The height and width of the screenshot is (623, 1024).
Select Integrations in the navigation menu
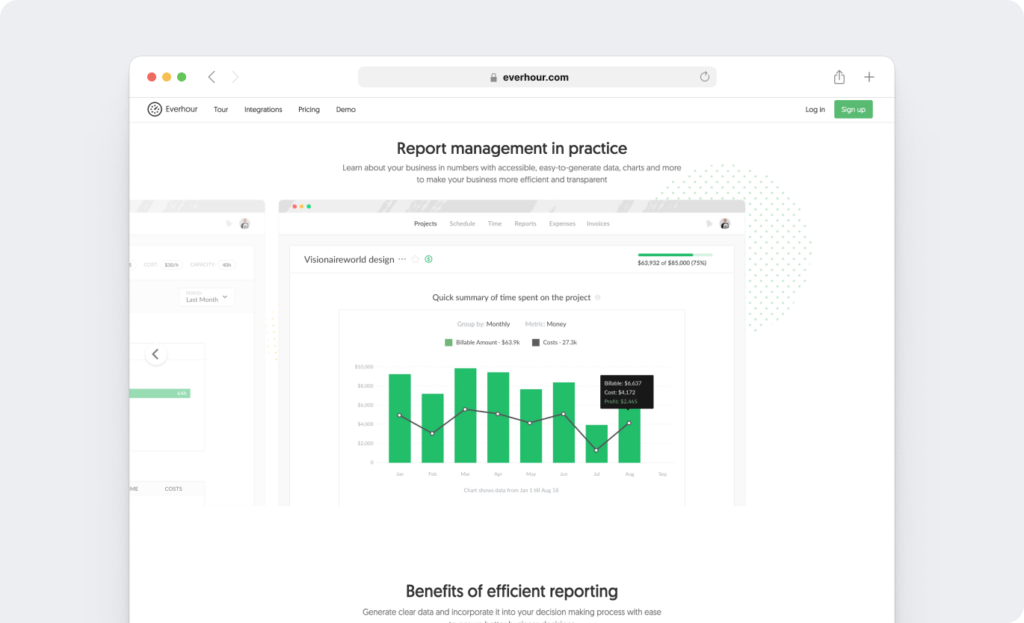coord(263,109)
